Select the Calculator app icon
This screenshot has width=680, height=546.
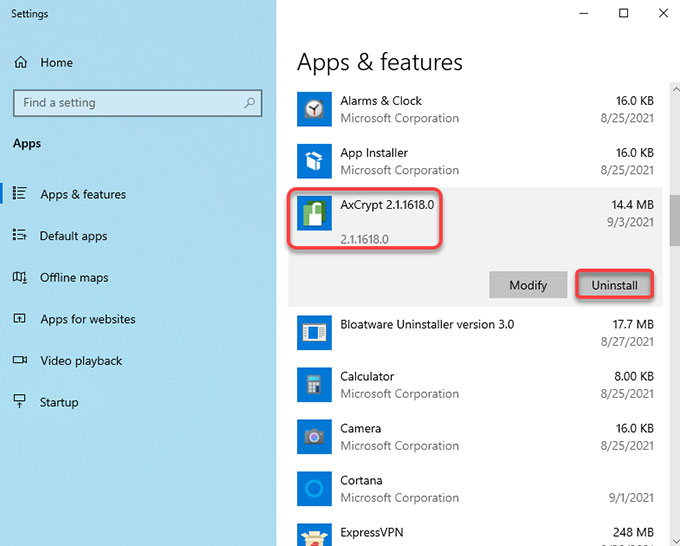click(x=314, y=385)
